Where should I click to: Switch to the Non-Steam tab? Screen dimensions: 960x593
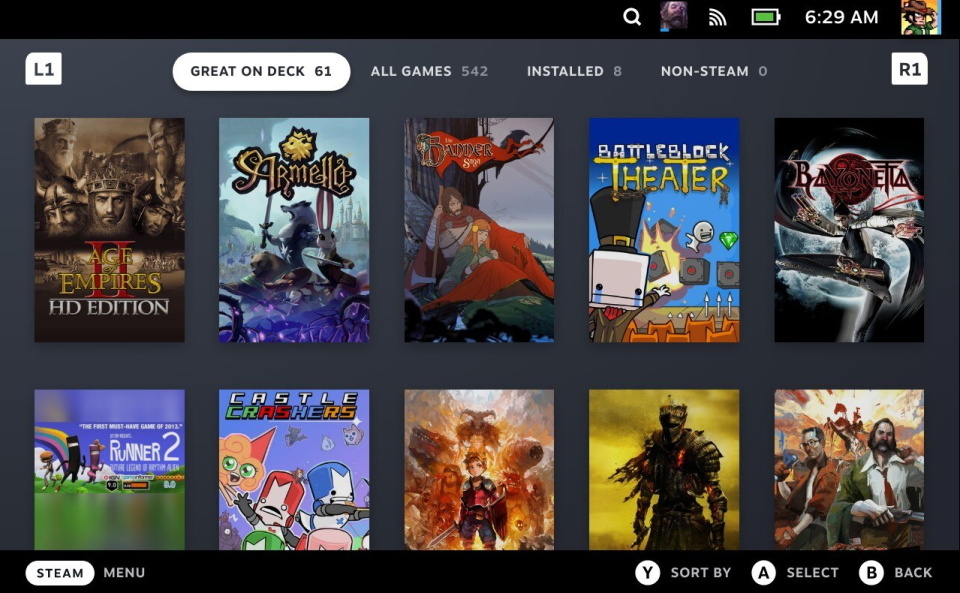pos(714,71)
